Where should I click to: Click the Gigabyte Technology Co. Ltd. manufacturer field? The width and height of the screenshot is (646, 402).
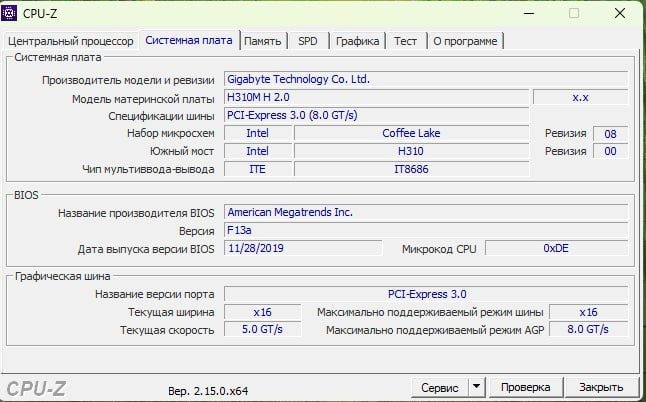tap(426, 79)
